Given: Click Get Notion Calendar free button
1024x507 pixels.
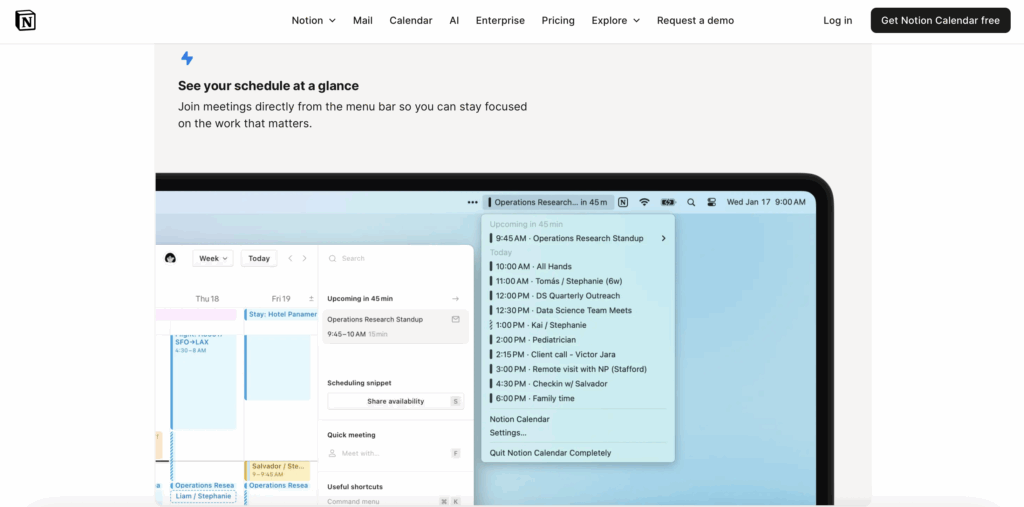Looking at the screenshot, I should [x=940, y=20].
